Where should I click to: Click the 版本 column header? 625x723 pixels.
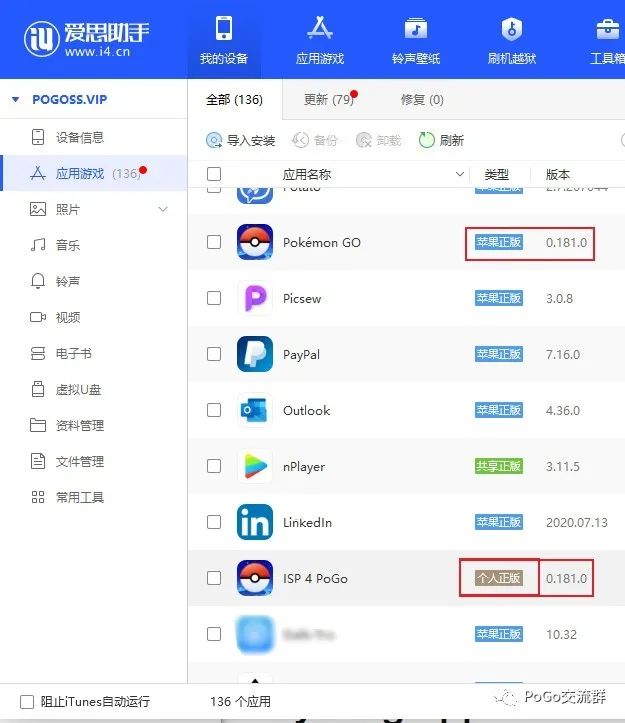click(558, 174)
